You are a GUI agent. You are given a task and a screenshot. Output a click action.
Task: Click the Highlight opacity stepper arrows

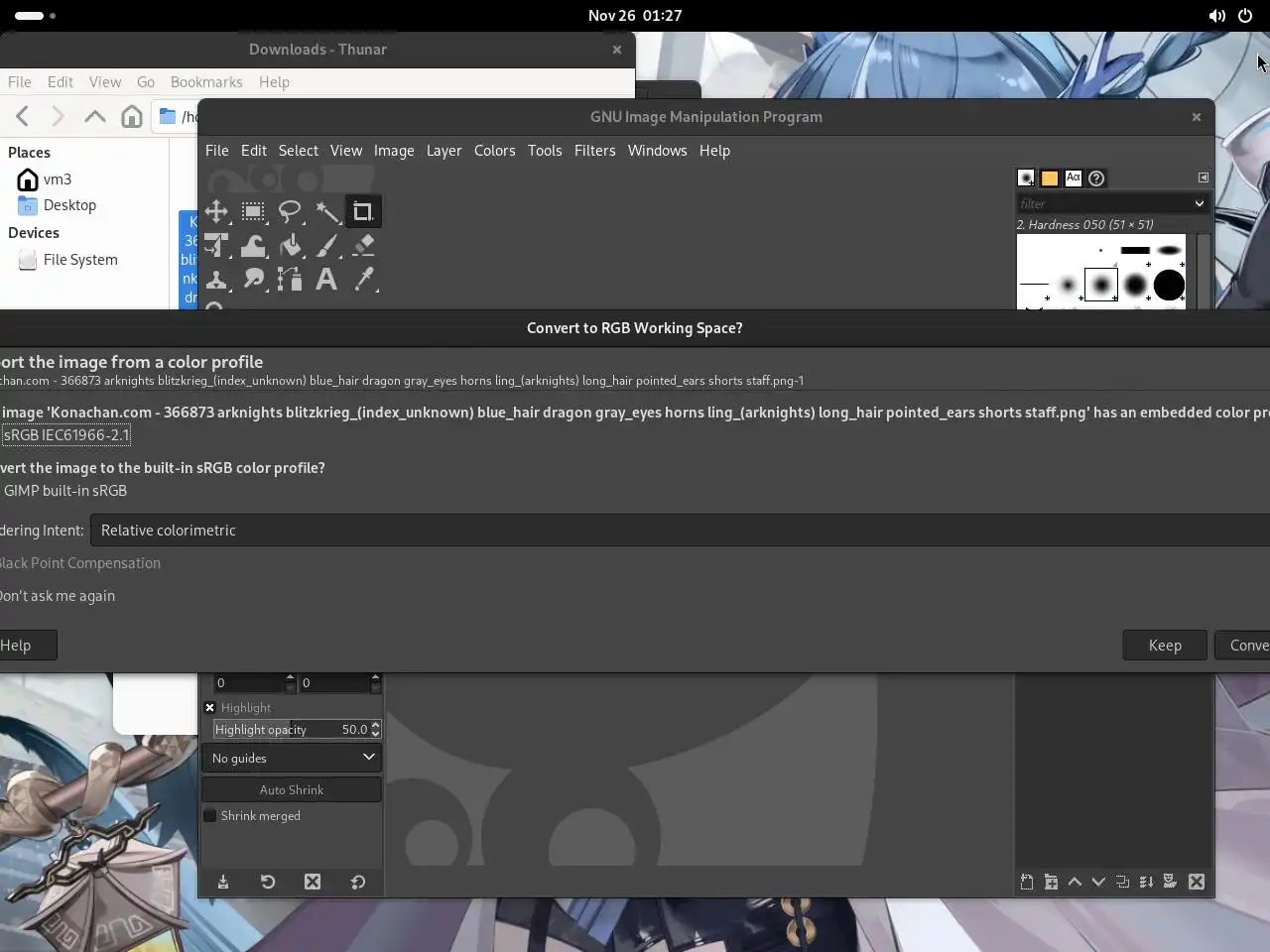point(375,729)
